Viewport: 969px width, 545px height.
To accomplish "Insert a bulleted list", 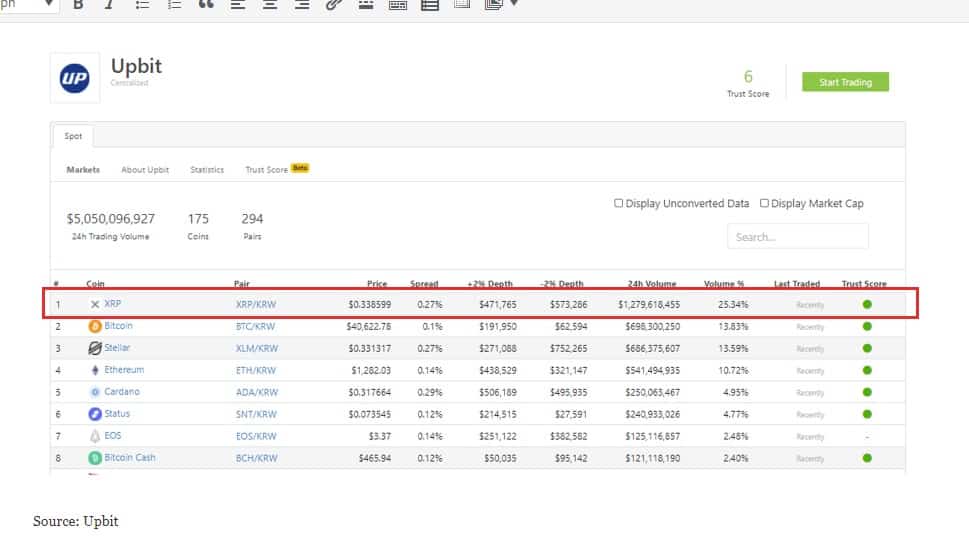I will [142, 5].
